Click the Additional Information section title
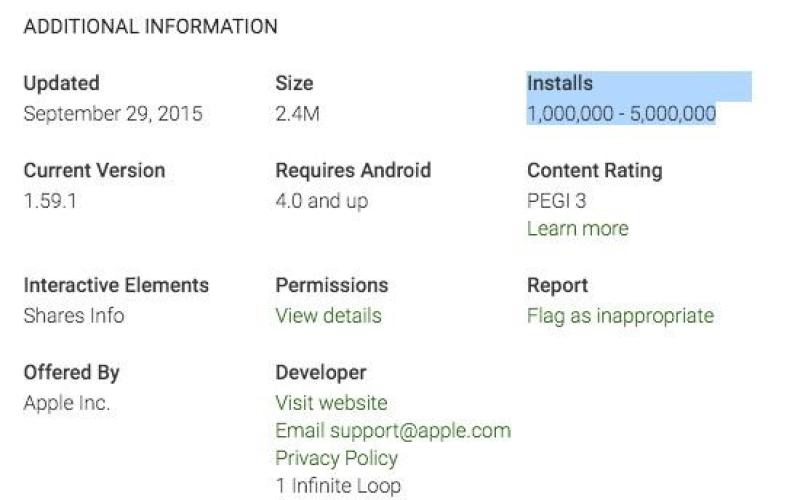 150,27
